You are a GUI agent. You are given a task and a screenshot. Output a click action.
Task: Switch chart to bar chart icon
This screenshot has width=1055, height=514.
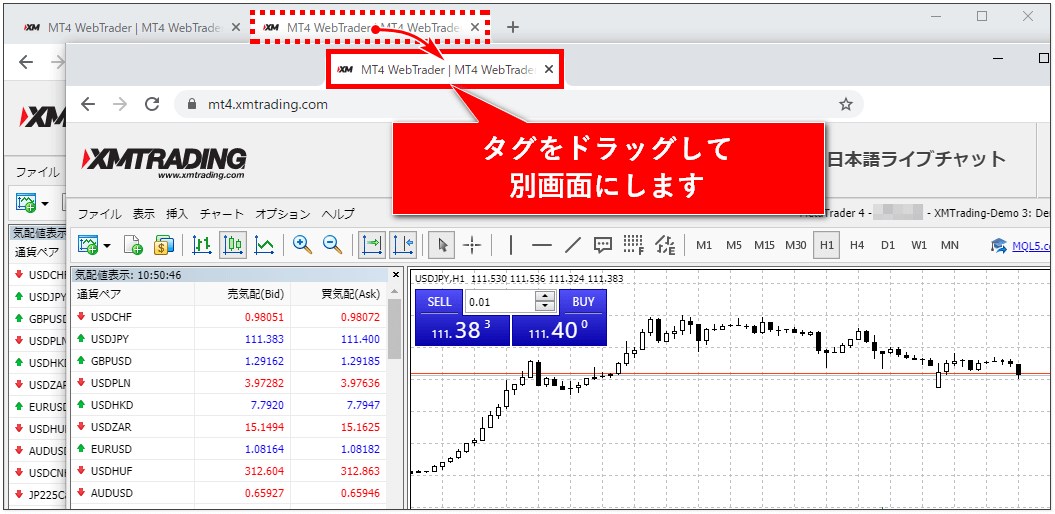(202, 245)
